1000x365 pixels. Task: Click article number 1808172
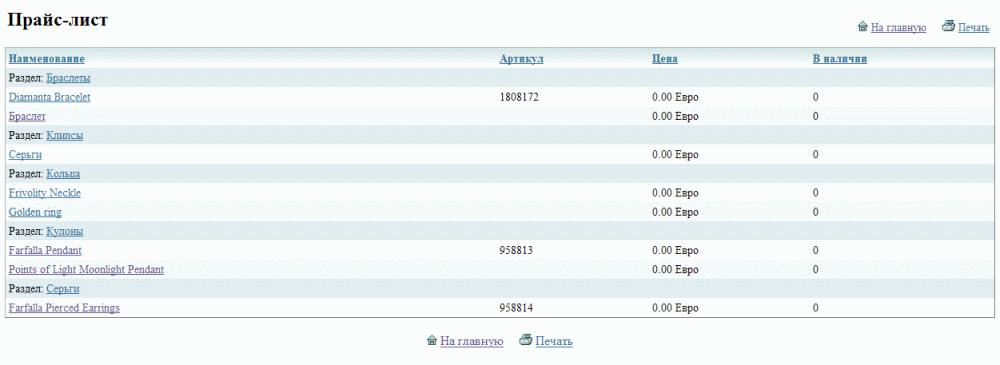click(x=519, y=97)
